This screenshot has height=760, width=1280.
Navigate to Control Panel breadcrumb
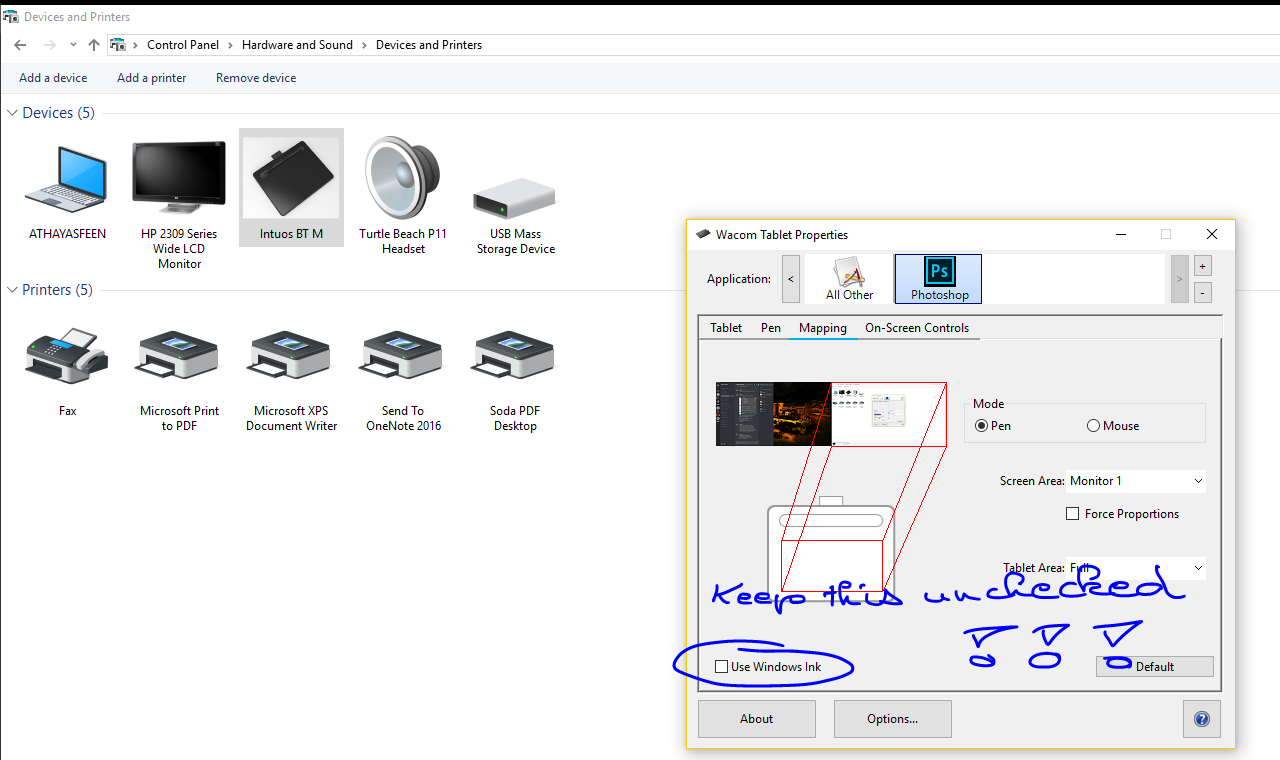pyautogui.click(x=184, y=45)
